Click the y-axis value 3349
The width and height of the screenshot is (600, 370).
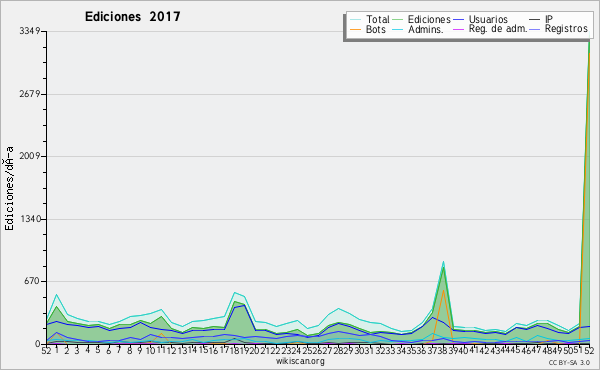pos(30,31)
